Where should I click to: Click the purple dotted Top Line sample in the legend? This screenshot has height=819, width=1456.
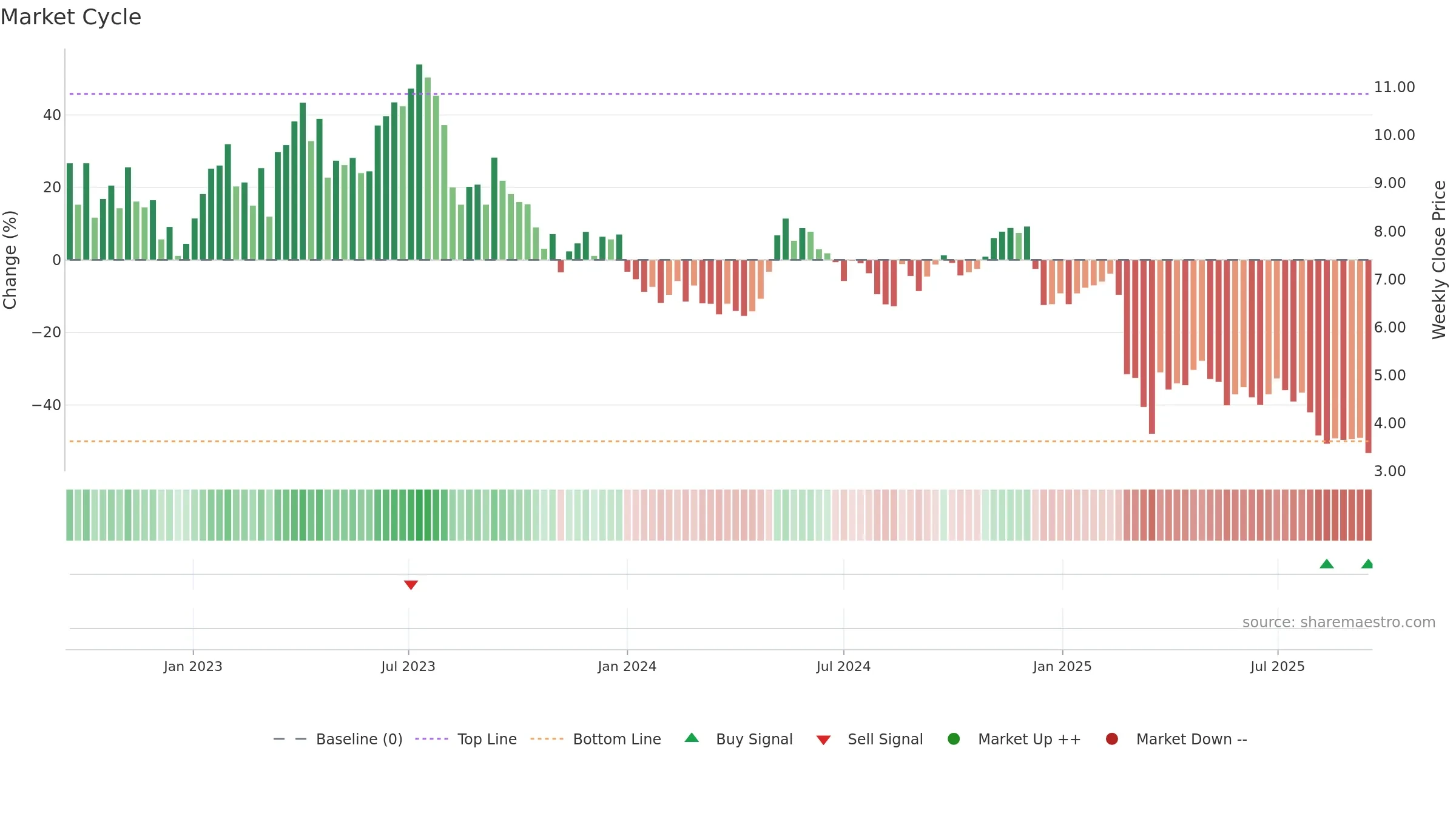[x=431, y=739]
